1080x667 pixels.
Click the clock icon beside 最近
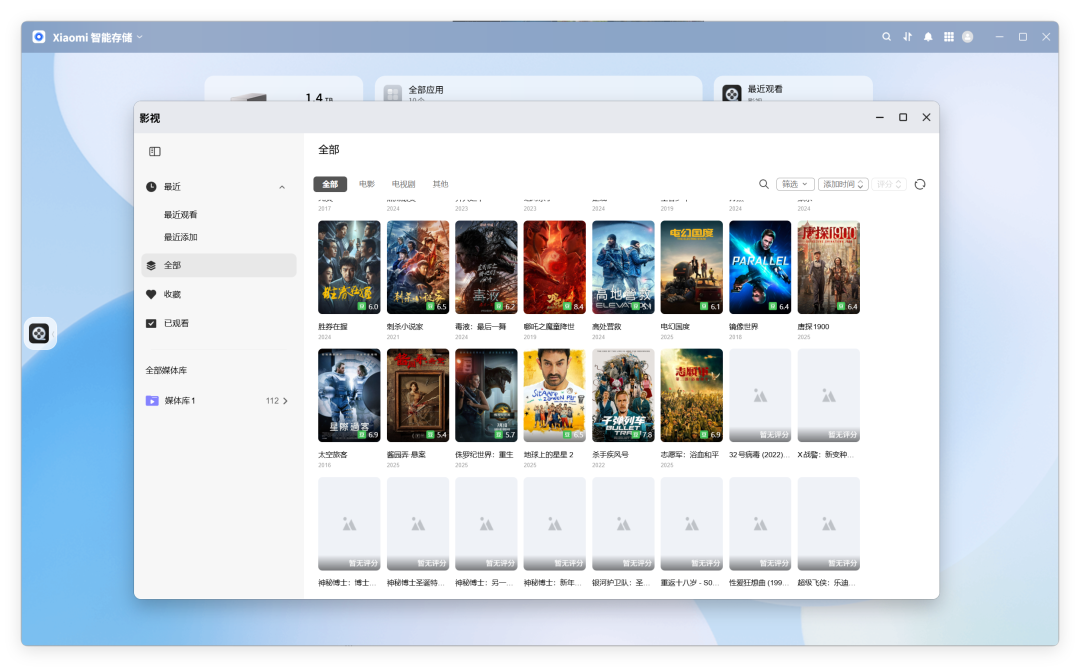pyautogui.click(x=151, y=187)
